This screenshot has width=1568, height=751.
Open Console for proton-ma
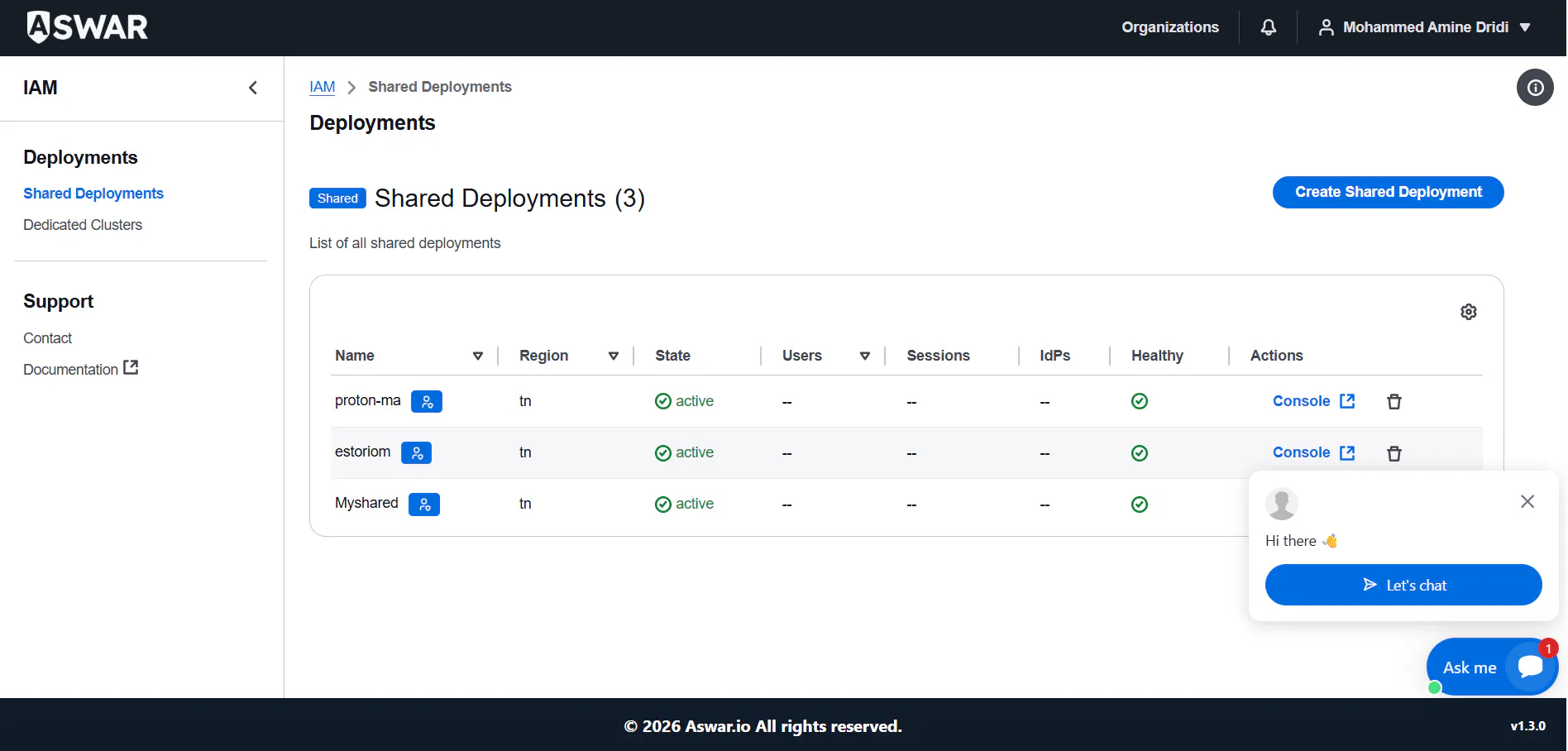tap(1314, 401)
